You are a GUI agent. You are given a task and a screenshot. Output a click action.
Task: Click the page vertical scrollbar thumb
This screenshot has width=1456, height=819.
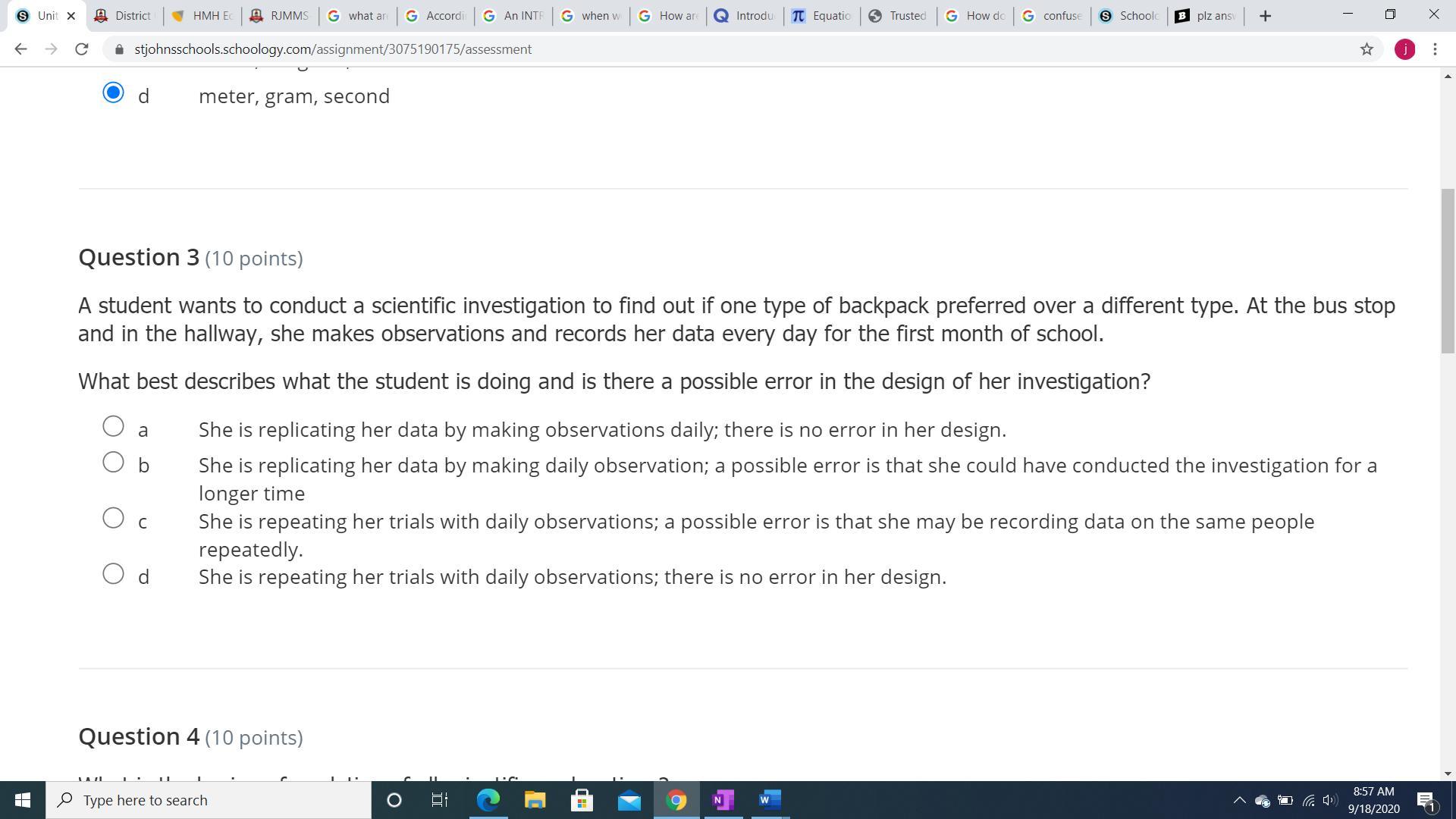[1448, 269]
